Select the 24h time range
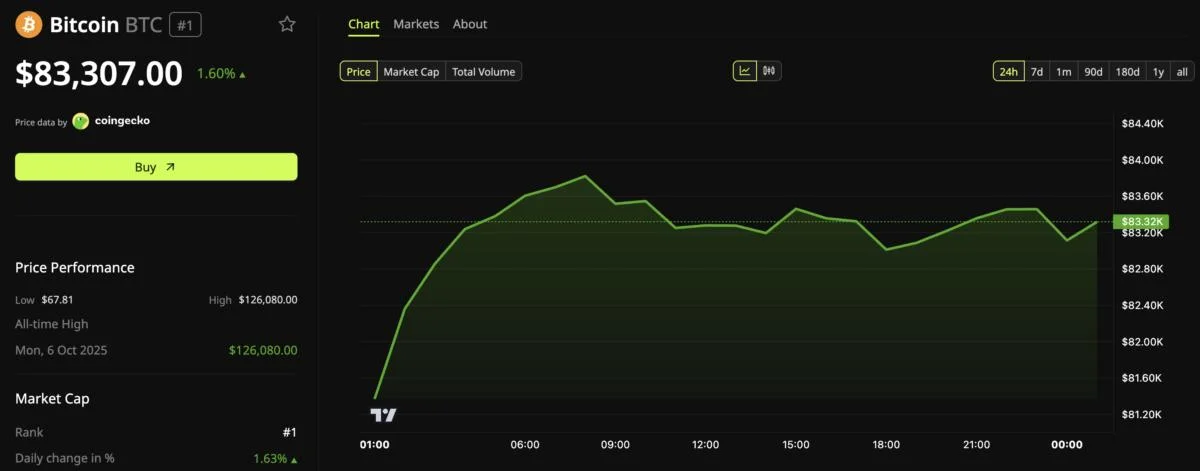The height and width of the screenshot is (471, 1200). coord(1009,71)
